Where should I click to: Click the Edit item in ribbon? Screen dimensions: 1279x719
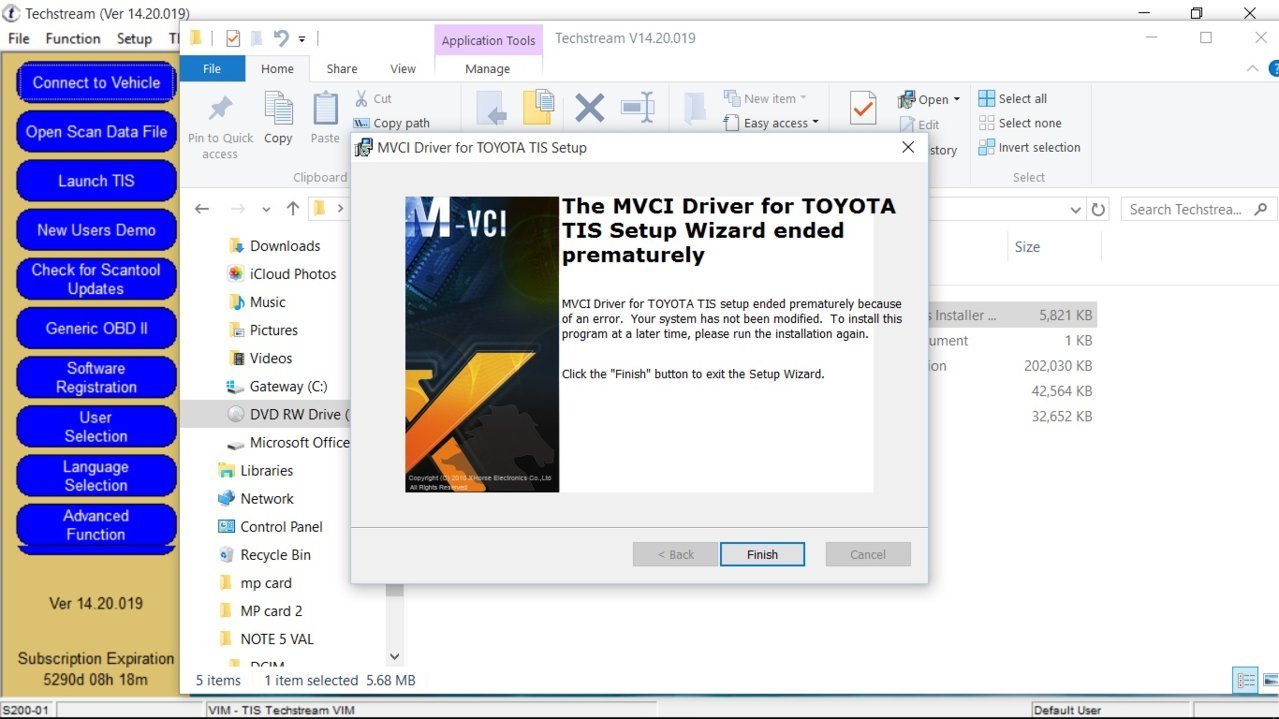(919, 125)
